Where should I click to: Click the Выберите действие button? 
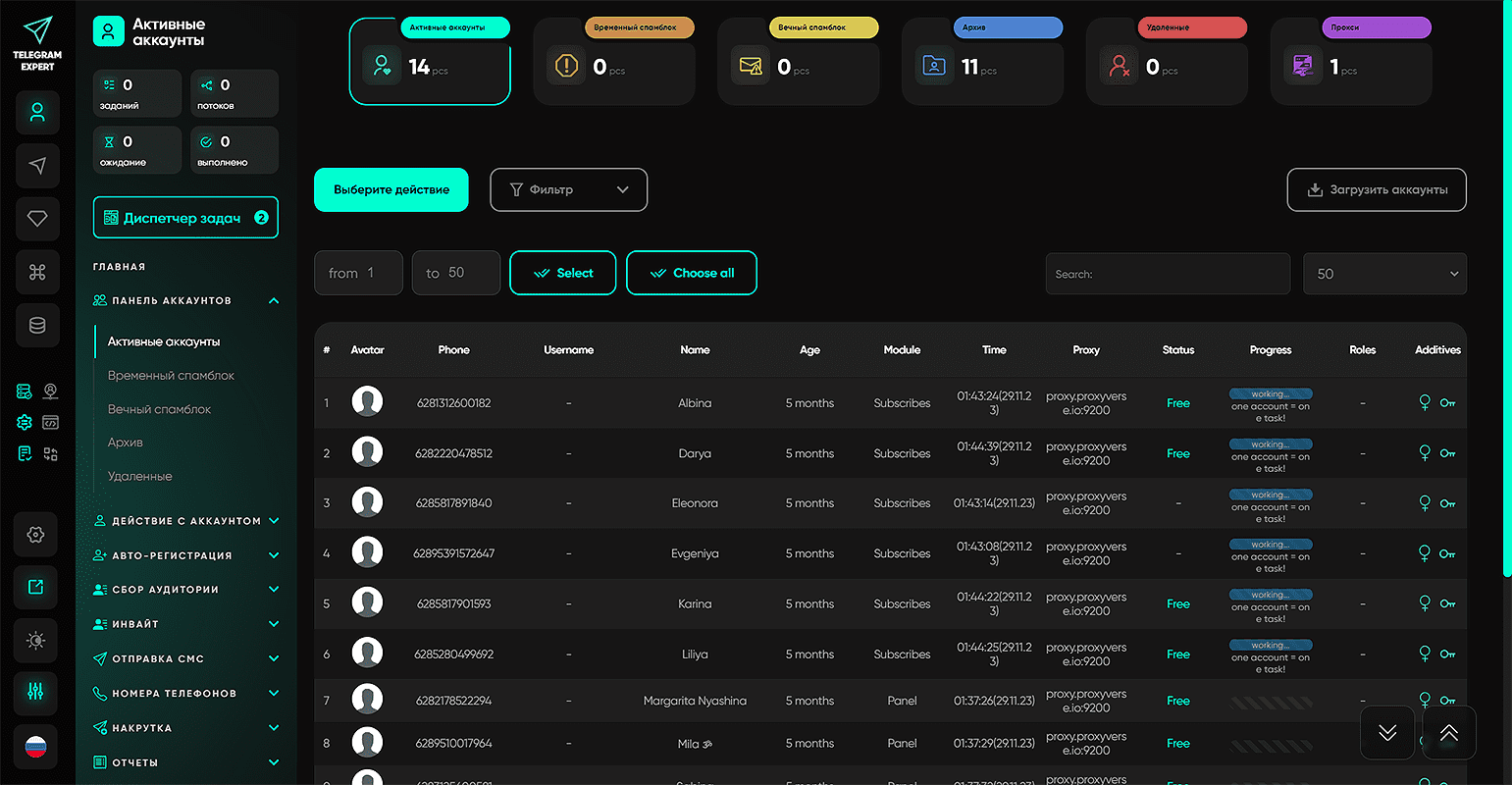click(391, 189)
